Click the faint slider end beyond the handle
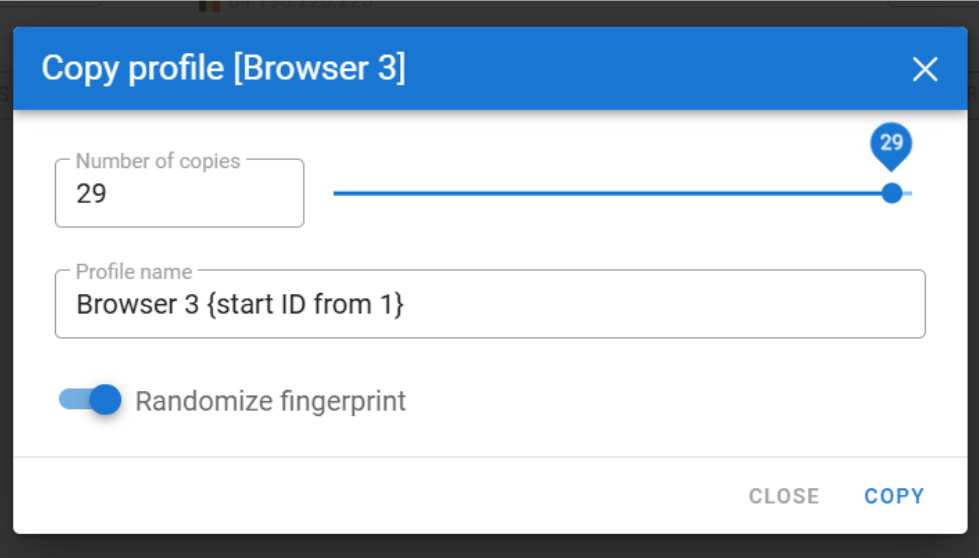Screen dimensions: 979x558 908,193
